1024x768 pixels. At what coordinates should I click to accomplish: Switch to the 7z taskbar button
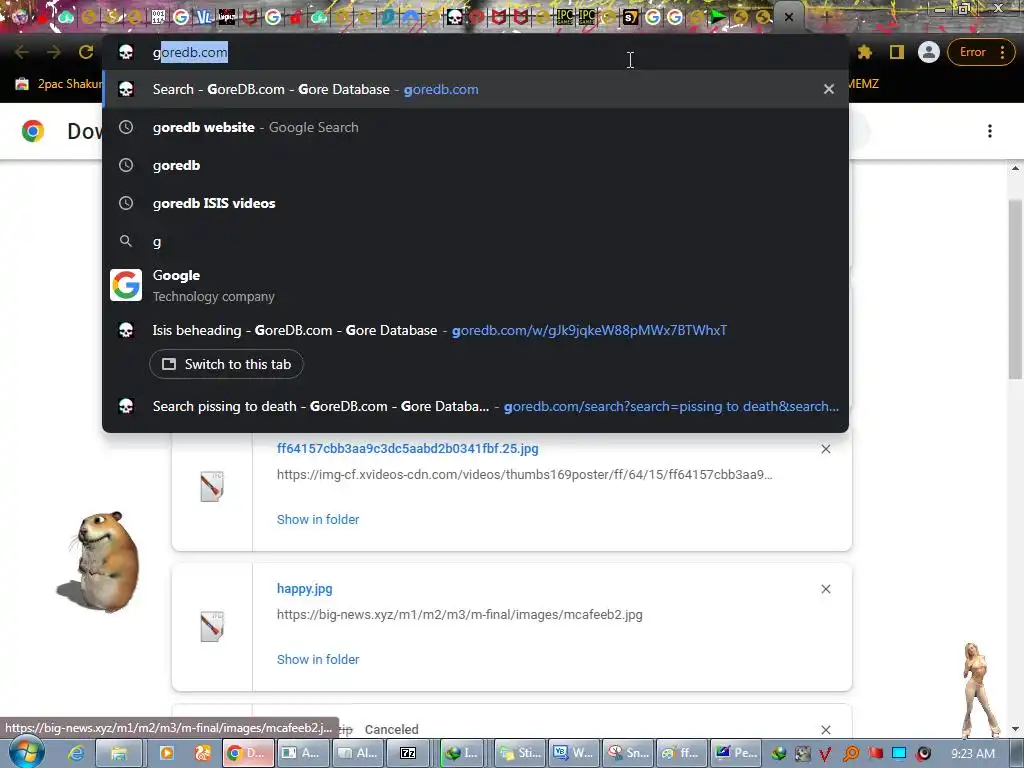coord(408,753)
